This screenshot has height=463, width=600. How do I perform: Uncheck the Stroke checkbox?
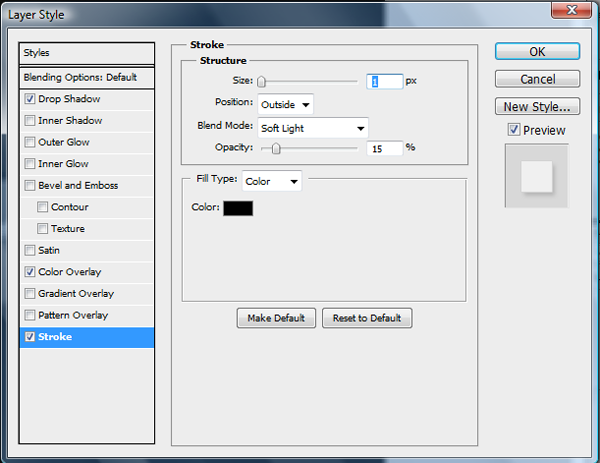(x=29, y=337)
